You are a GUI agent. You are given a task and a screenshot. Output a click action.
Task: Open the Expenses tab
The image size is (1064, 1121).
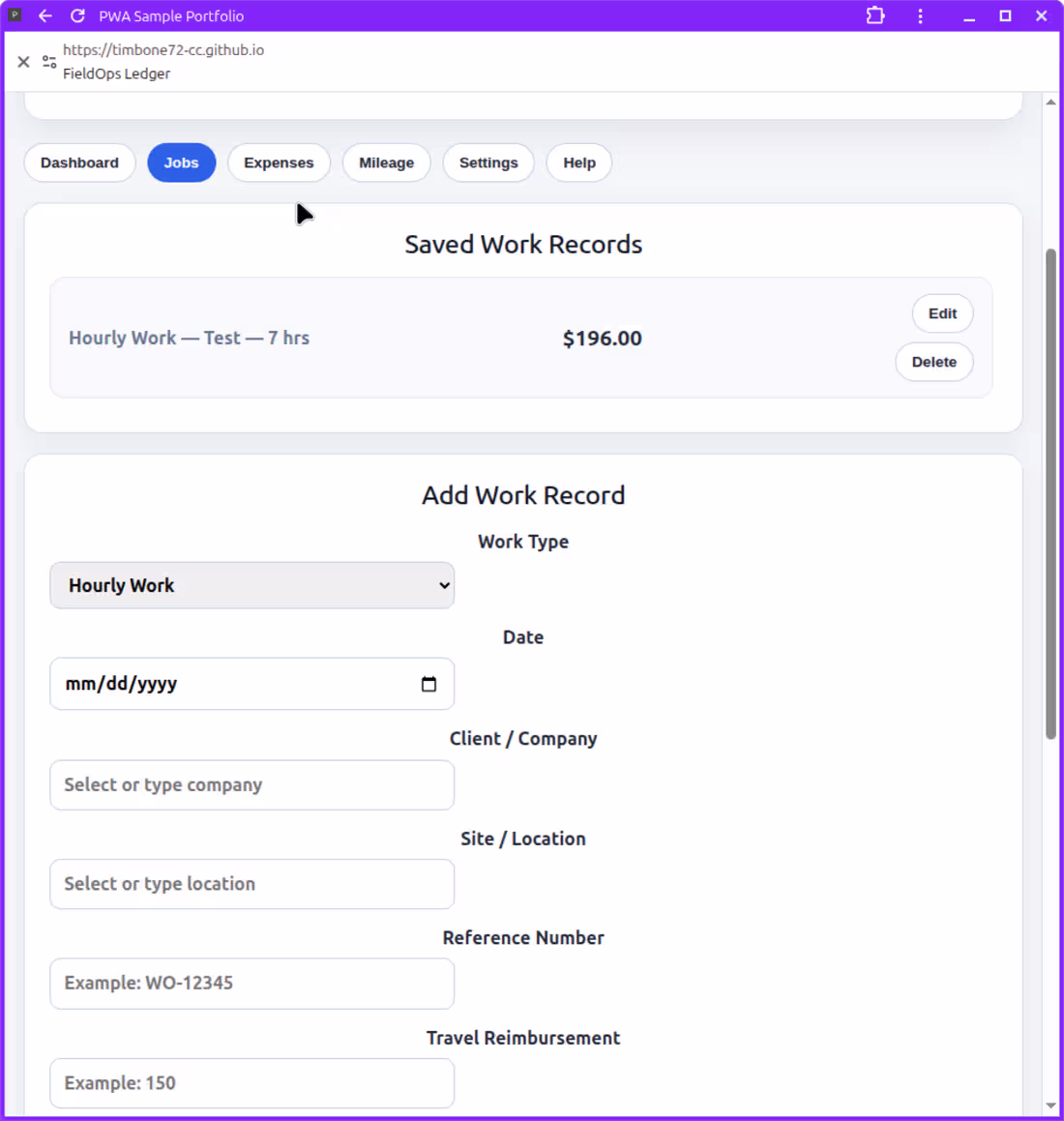279,163
